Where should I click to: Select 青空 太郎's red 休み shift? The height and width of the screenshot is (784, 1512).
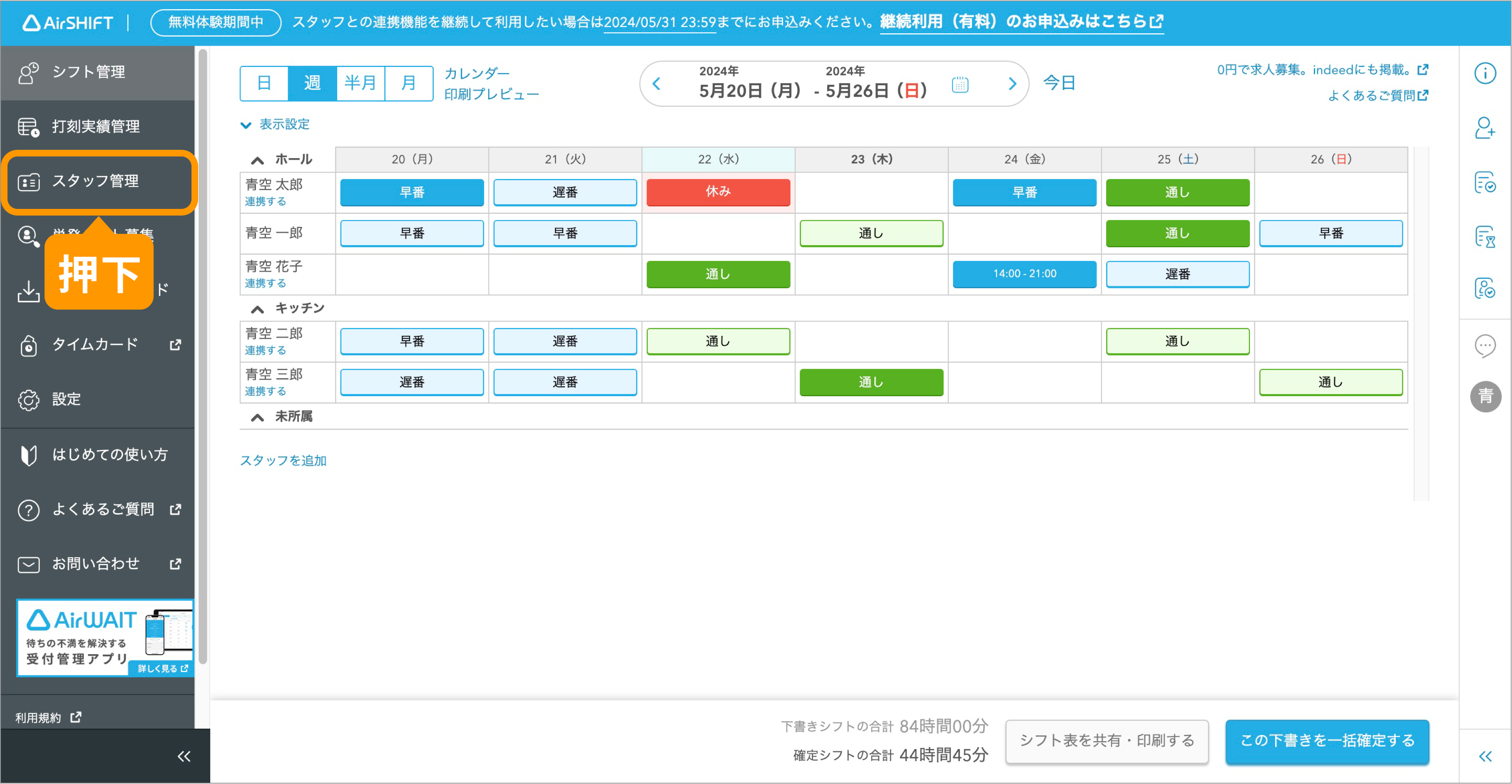(x=719, y=192)
